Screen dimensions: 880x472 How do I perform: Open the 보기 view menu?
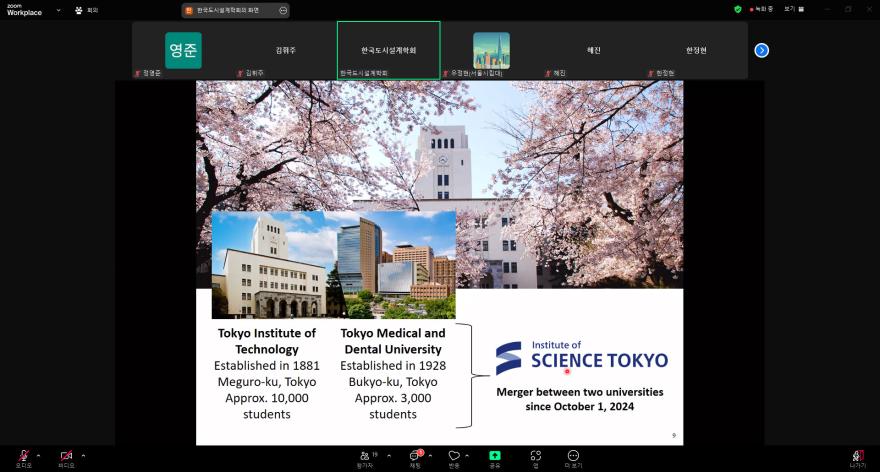coord(794,9)
